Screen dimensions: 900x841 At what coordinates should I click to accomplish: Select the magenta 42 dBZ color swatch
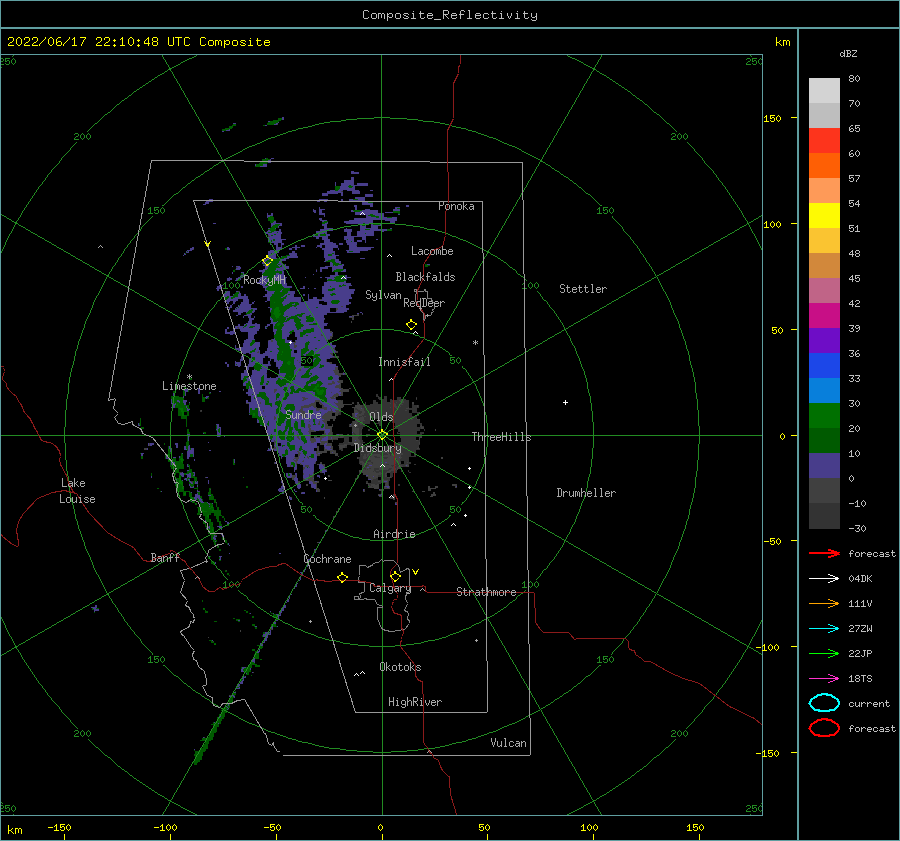(x=824, y=316)
